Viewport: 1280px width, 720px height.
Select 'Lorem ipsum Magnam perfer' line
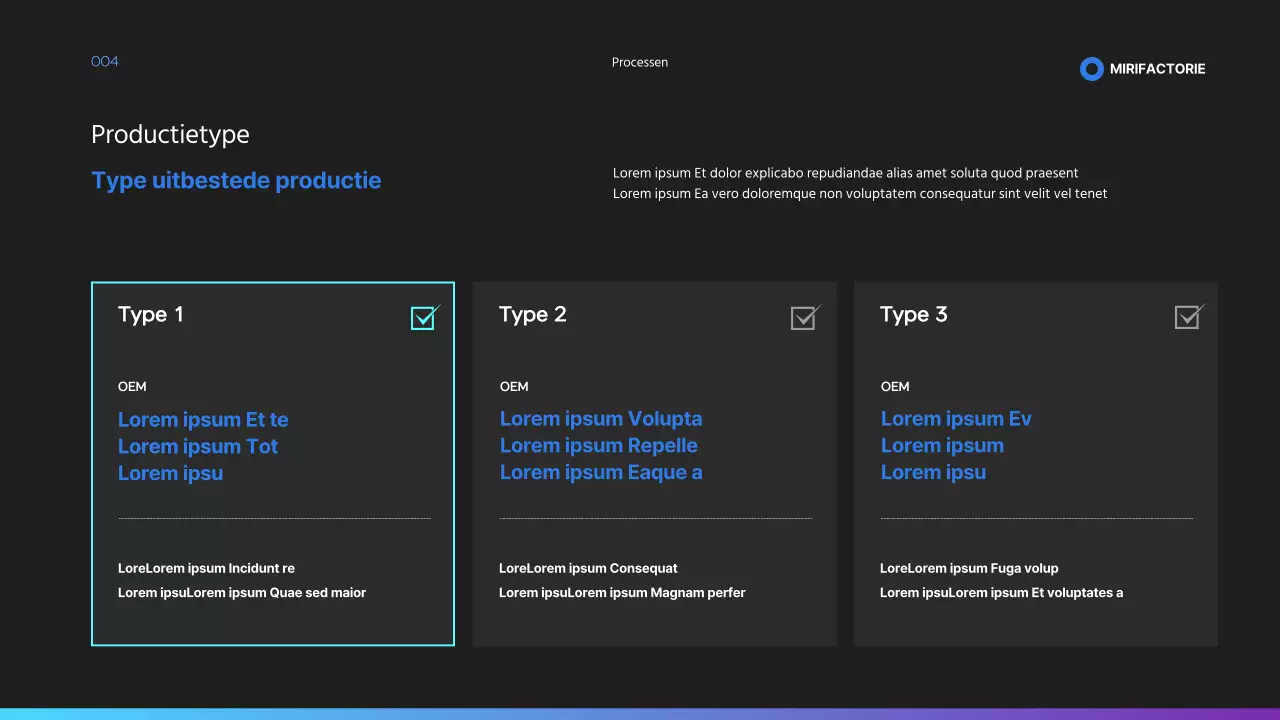tap(622, 593)
